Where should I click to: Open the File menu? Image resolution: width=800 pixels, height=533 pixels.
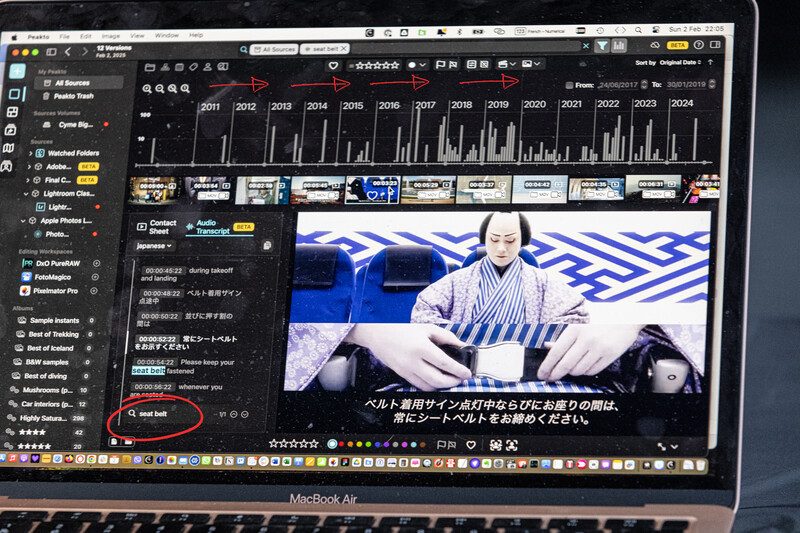pos(64,36)
